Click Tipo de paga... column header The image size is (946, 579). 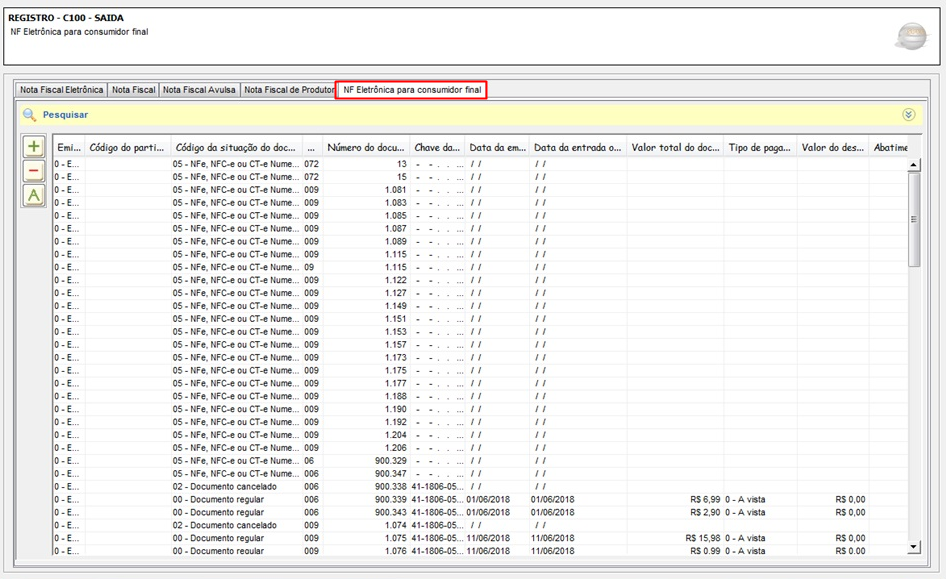760,147
